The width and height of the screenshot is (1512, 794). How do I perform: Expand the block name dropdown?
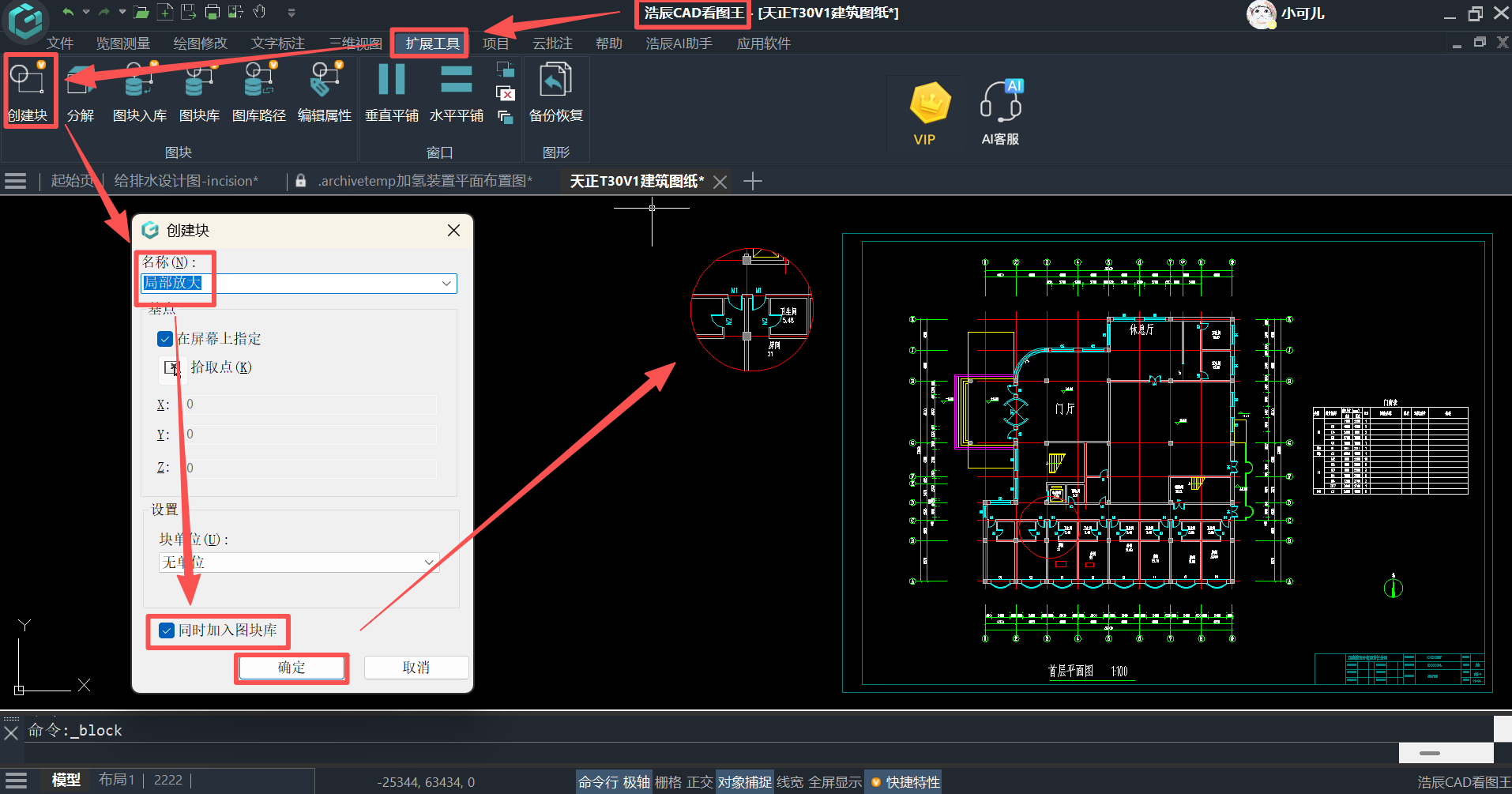coord(446,283)
